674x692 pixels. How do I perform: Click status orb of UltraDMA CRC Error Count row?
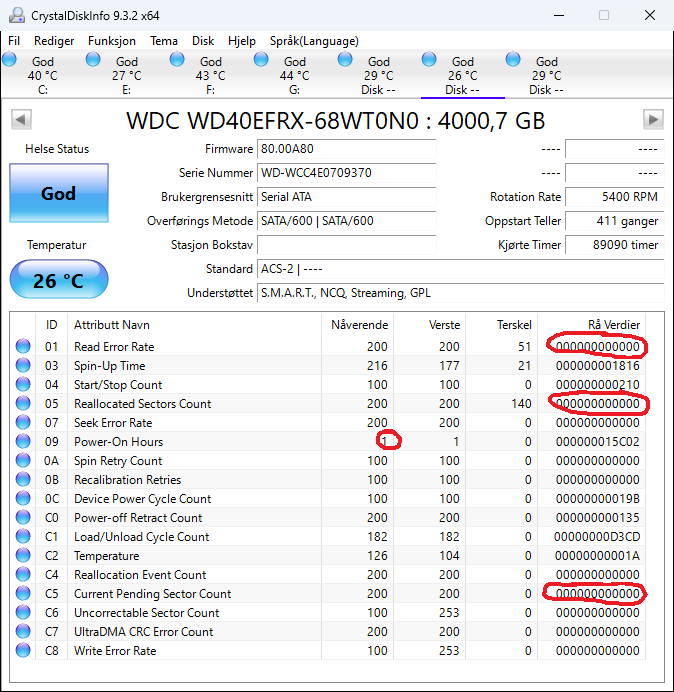23,631
